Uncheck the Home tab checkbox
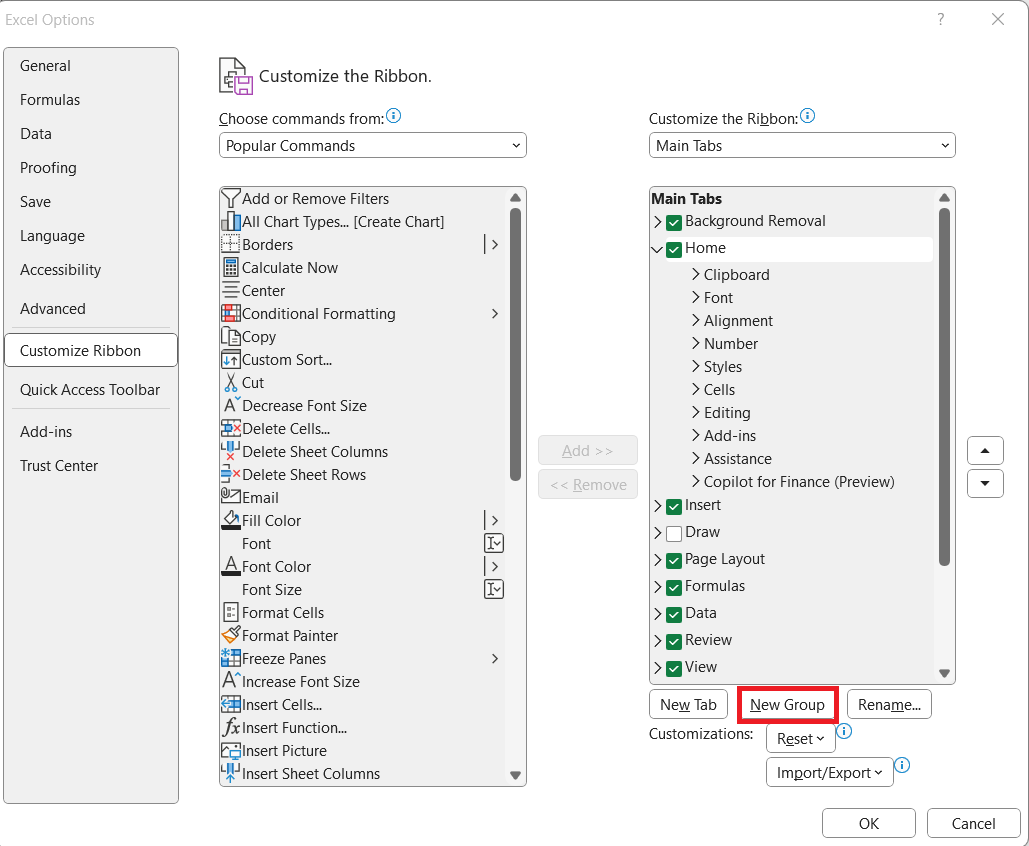Viewport: 1029px width, 846px height. [x=673, y=249]
